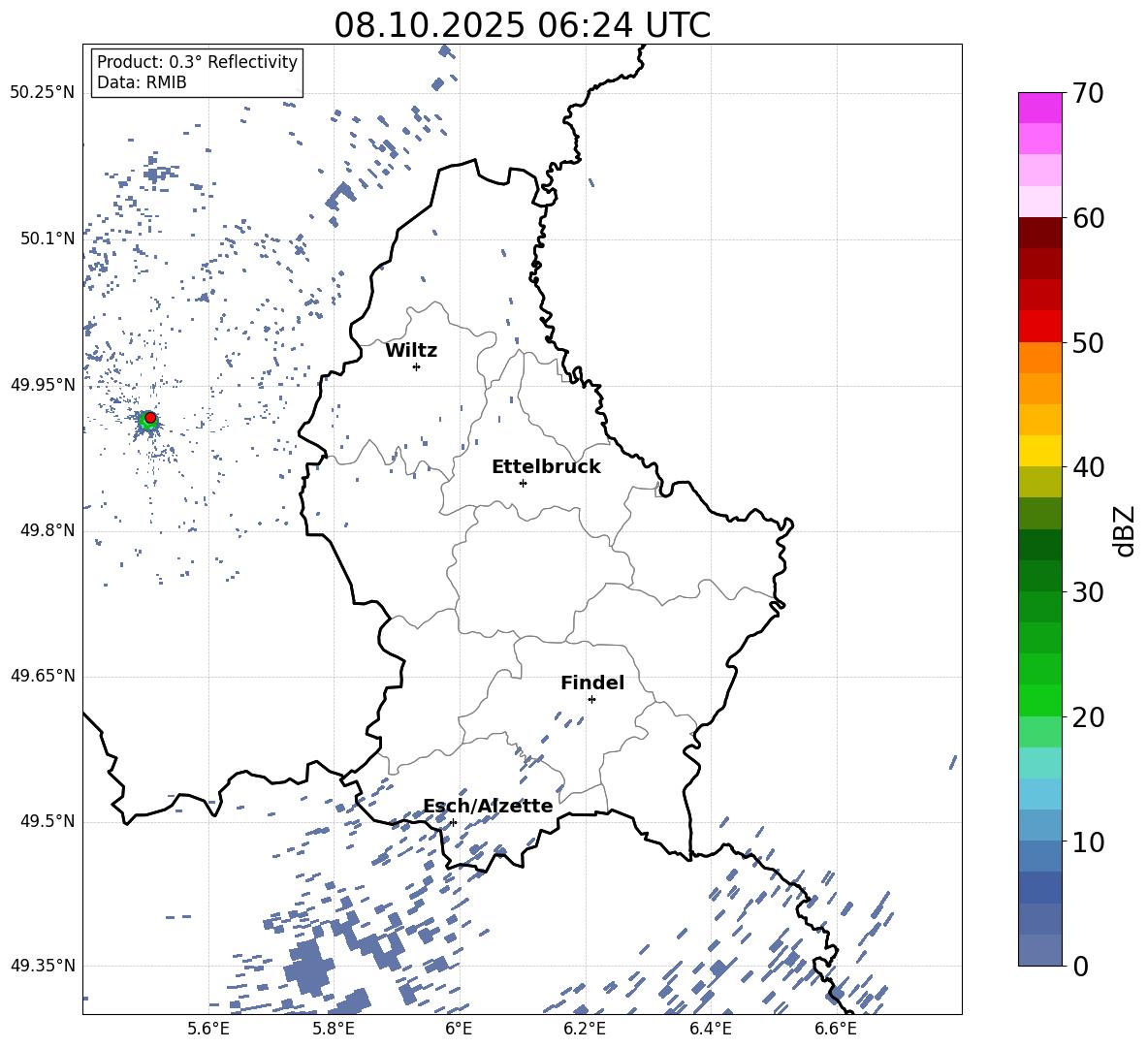The width and height of the screenshot is (1148, 1048).
Task: Click the Findel station cross marker
Action: pyautogui.click(x=591, y=700)
